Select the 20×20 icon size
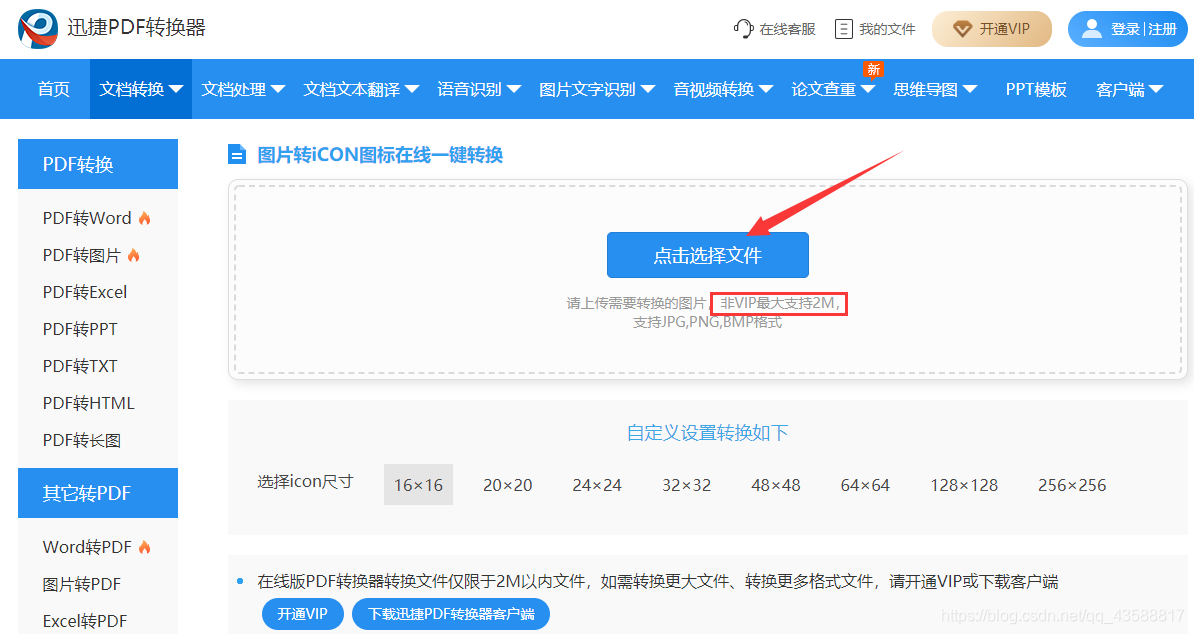 pyautogui.click(x=508, y=485)
